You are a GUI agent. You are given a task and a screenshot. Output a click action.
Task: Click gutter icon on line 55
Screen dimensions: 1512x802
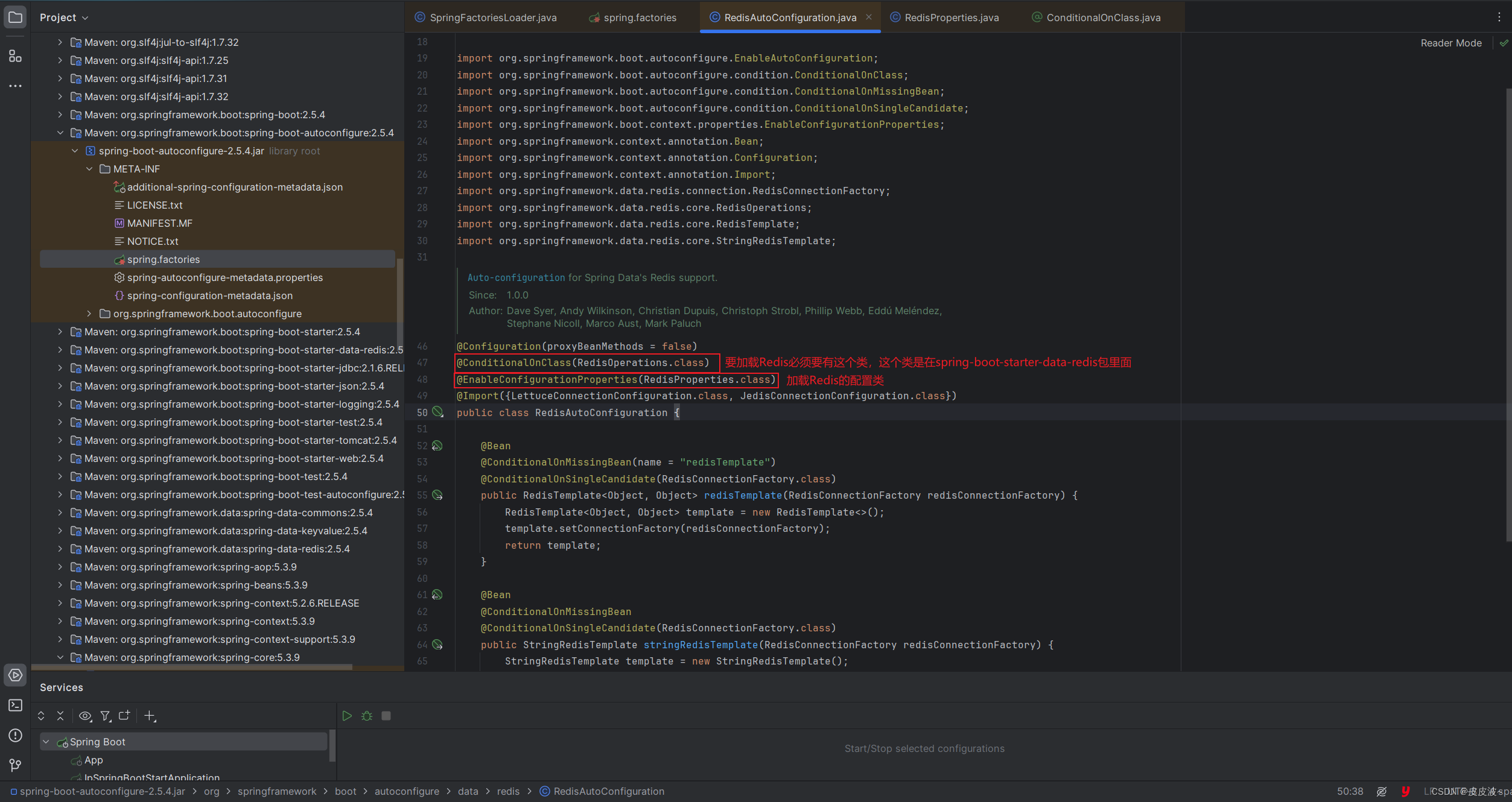click(x=438, y=495)
